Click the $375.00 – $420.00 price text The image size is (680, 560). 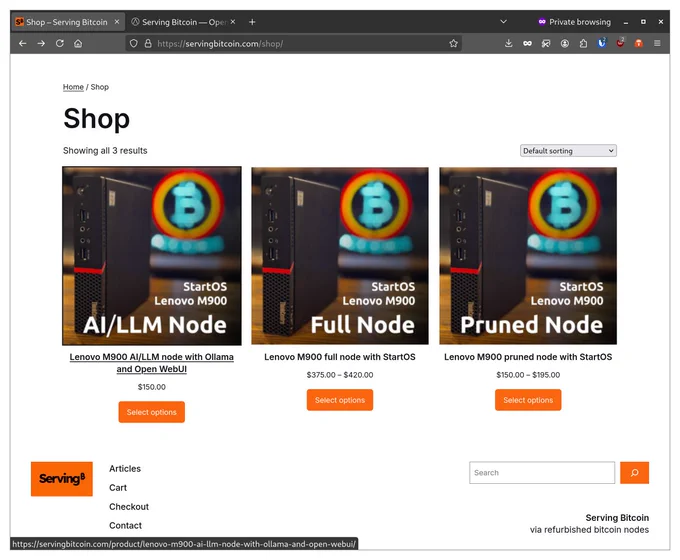coord(340,375)
